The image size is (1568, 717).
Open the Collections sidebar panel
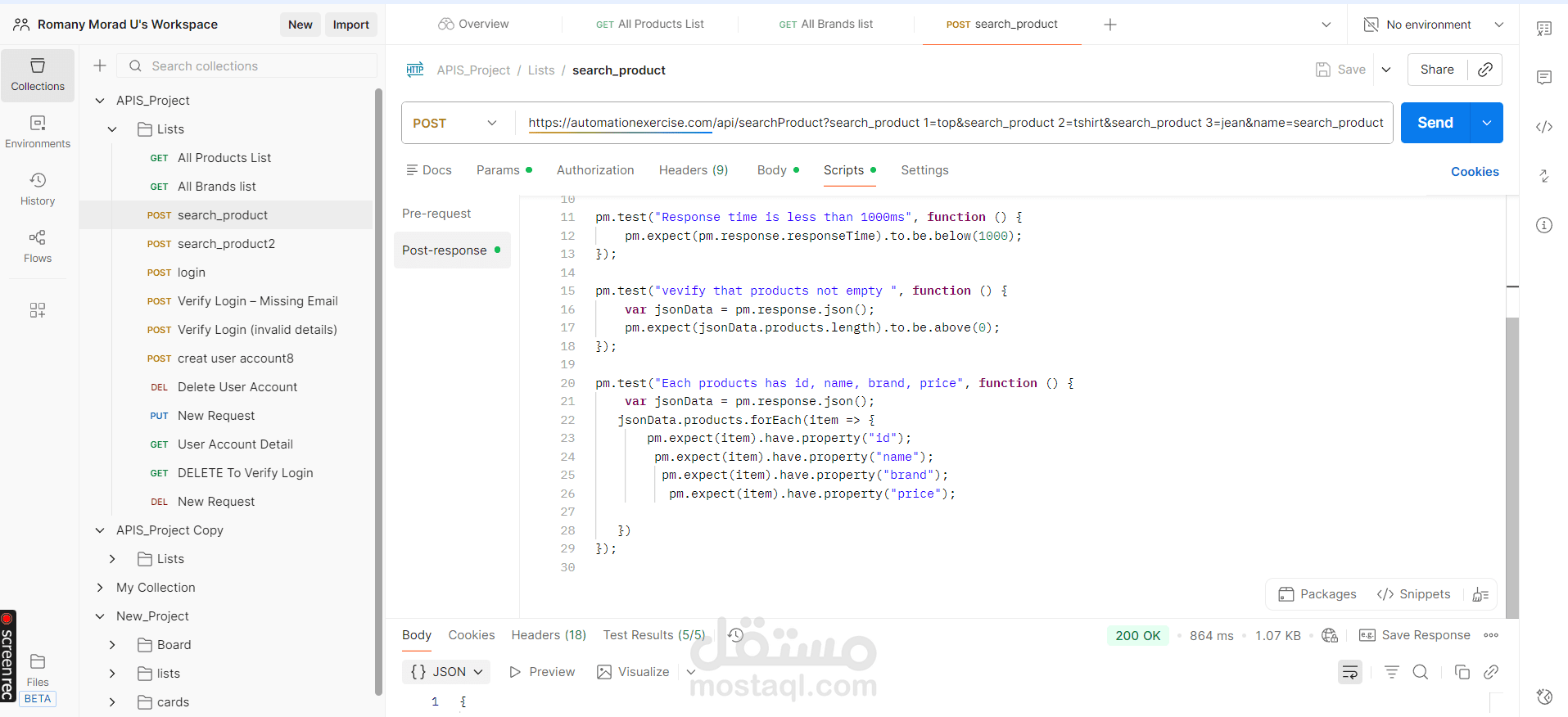38,74
